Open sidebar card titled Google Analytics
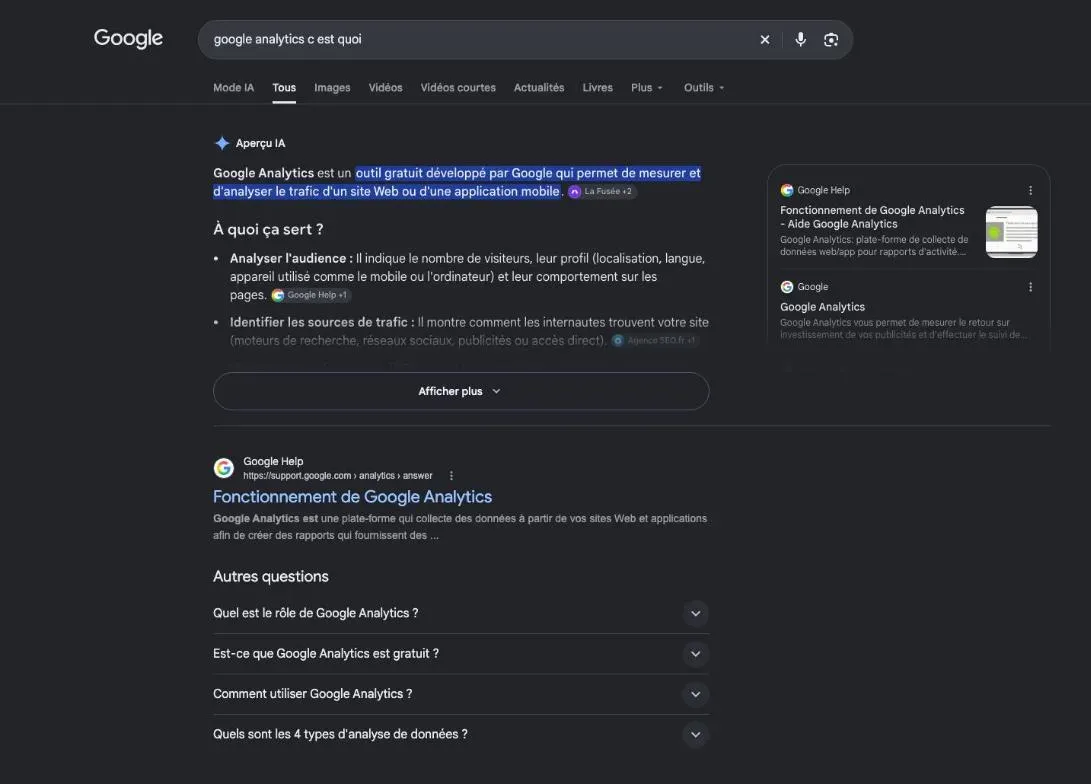Image resolution: width=1091 pixels, height=784 pixels. point(822,307)
